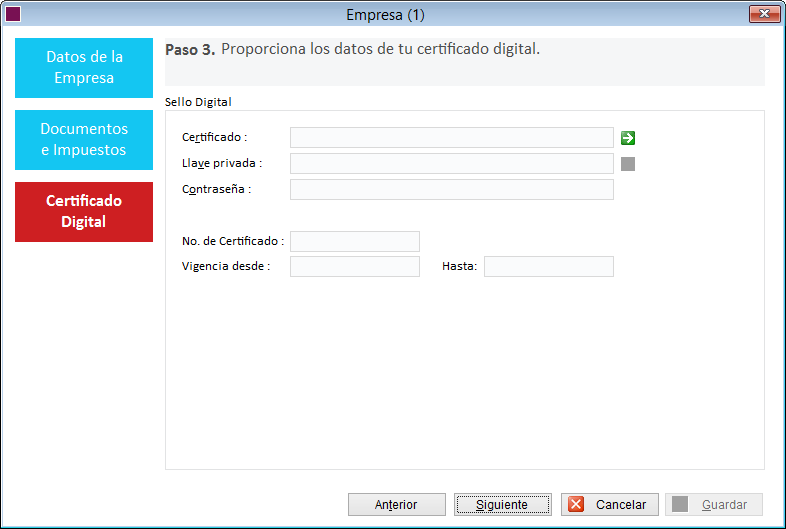Click into the Contraseña field

click(x=452, y=190)
